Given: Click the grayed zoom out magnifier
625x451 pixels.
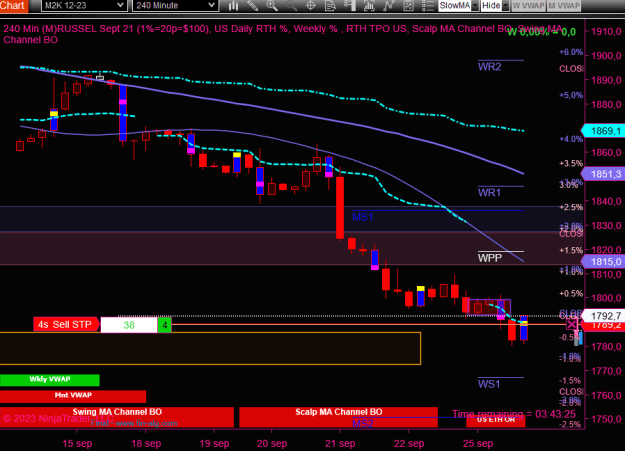Looking at the screenshot, I should [x=291, y=6].
